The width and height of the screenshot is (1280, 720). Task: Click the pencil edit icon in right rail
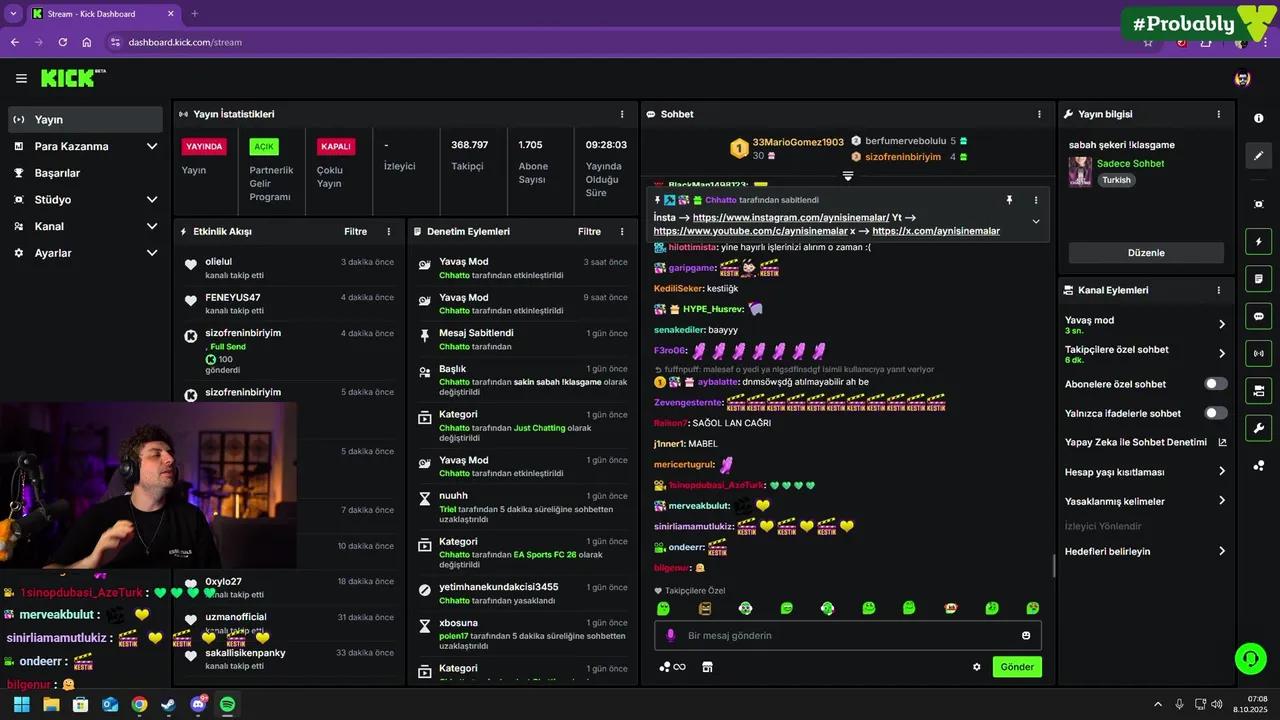1258,156
